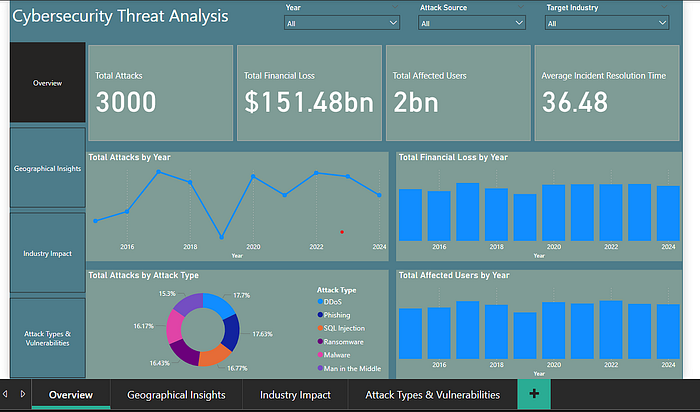Viewport: 700px width, 412px height.
Task: Click the green plus icon to add page
Action: tap(534, 395)
